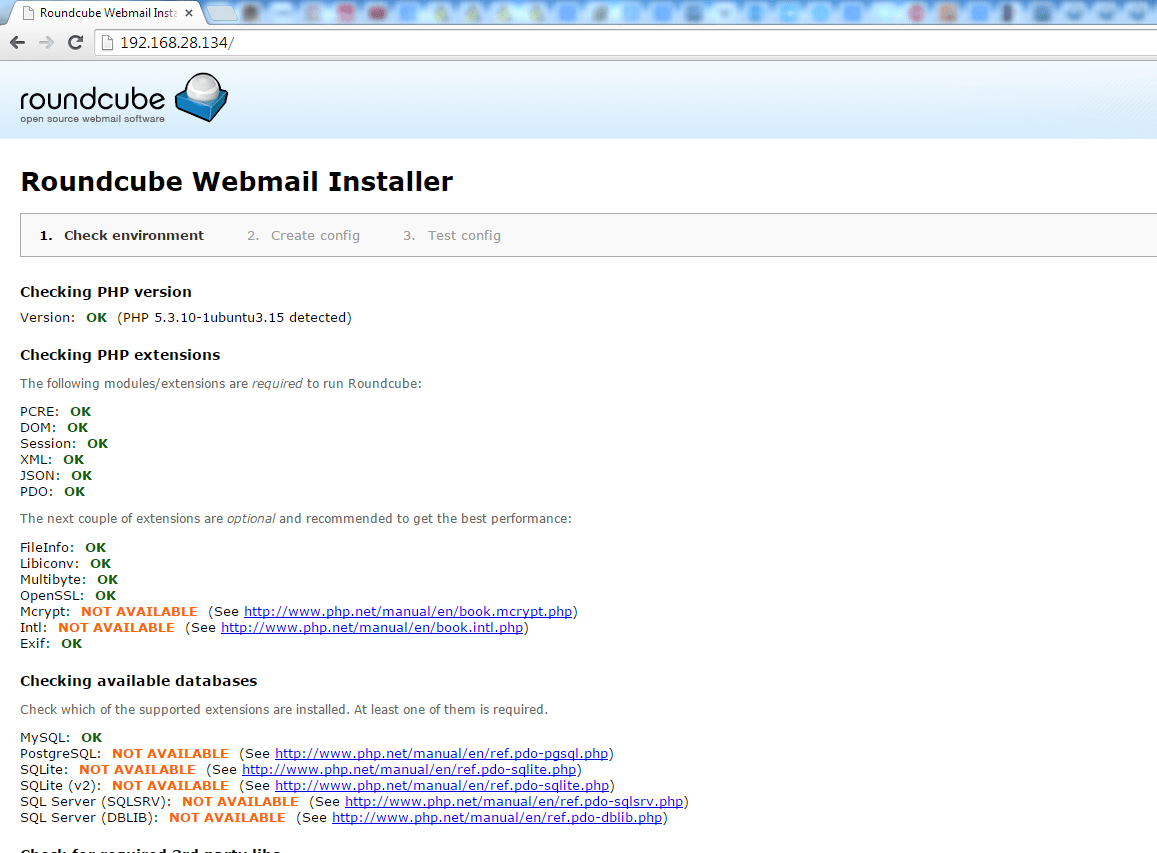The image size is (1157, 853).
Task: Click the FileInfo OK status
Action: pos(95,548)
